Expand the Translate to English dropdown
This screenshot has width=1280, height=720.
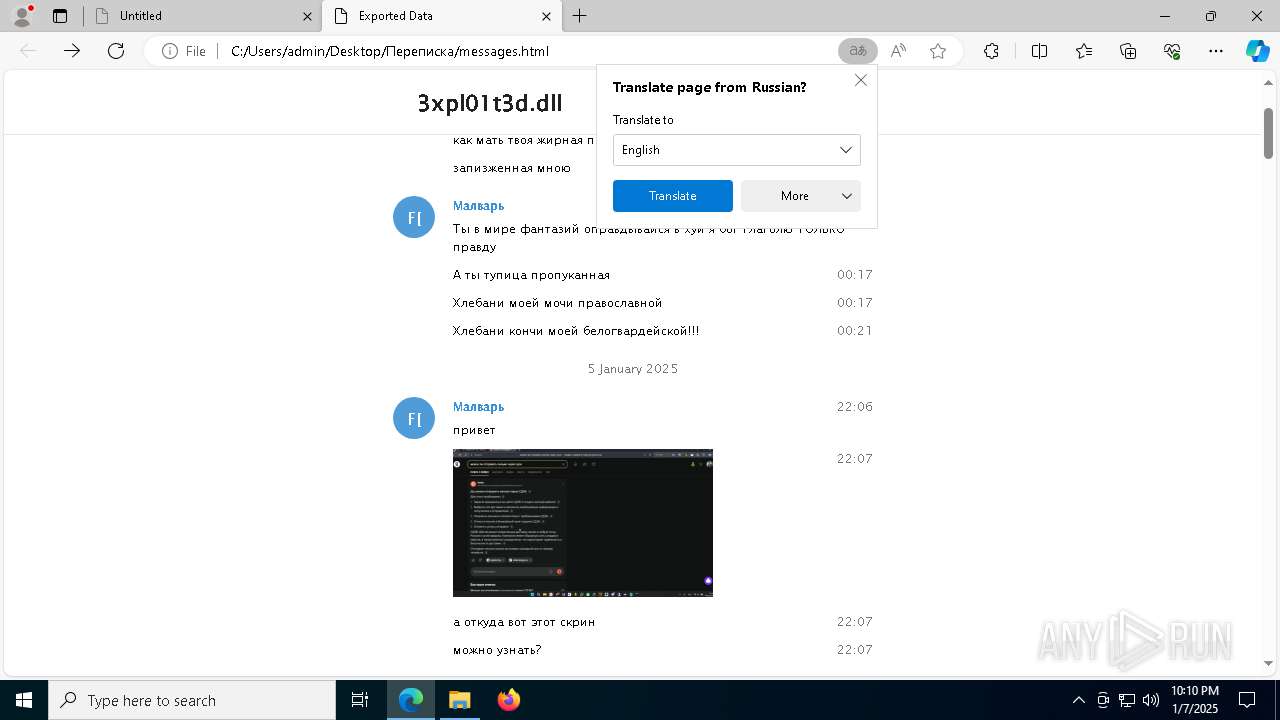coord(737,150)
